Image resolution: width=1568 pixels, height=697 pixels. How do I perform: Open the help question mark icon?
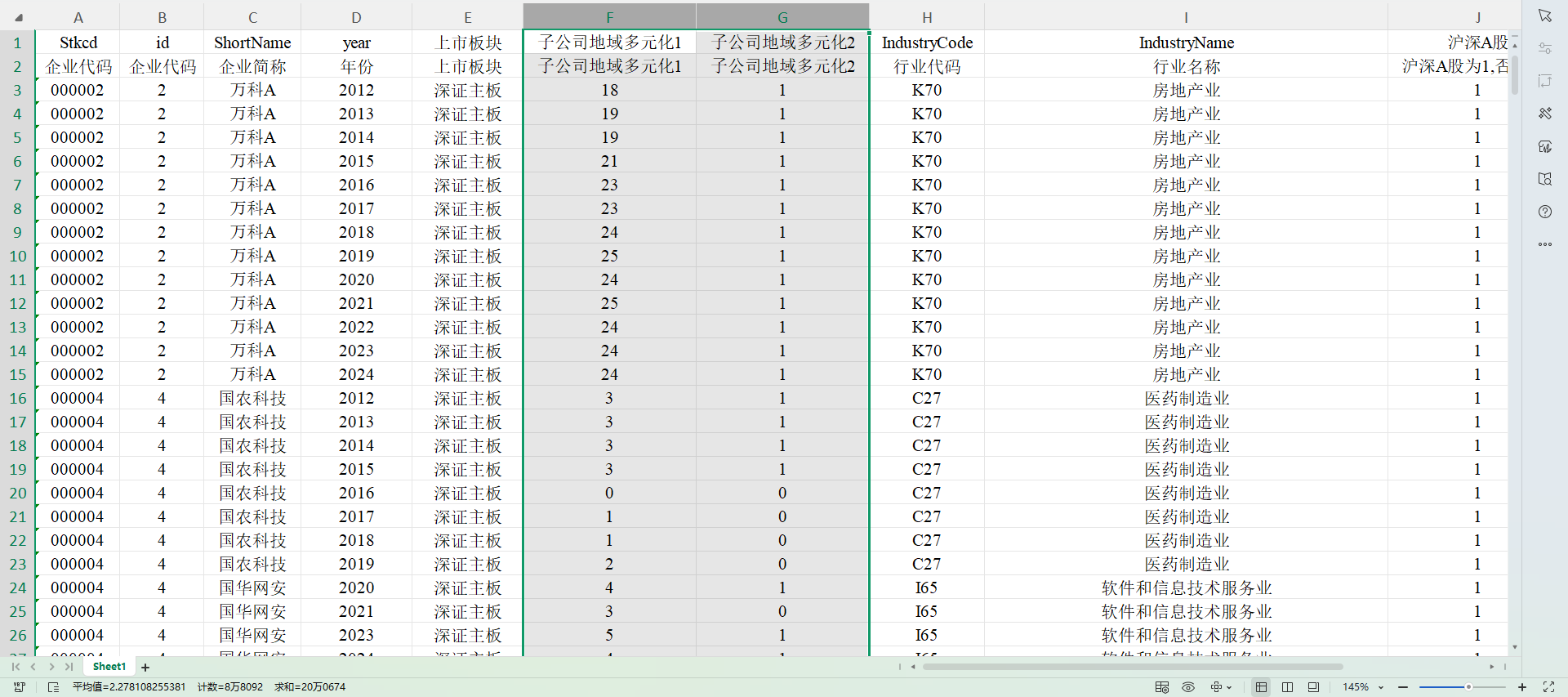1544,212
